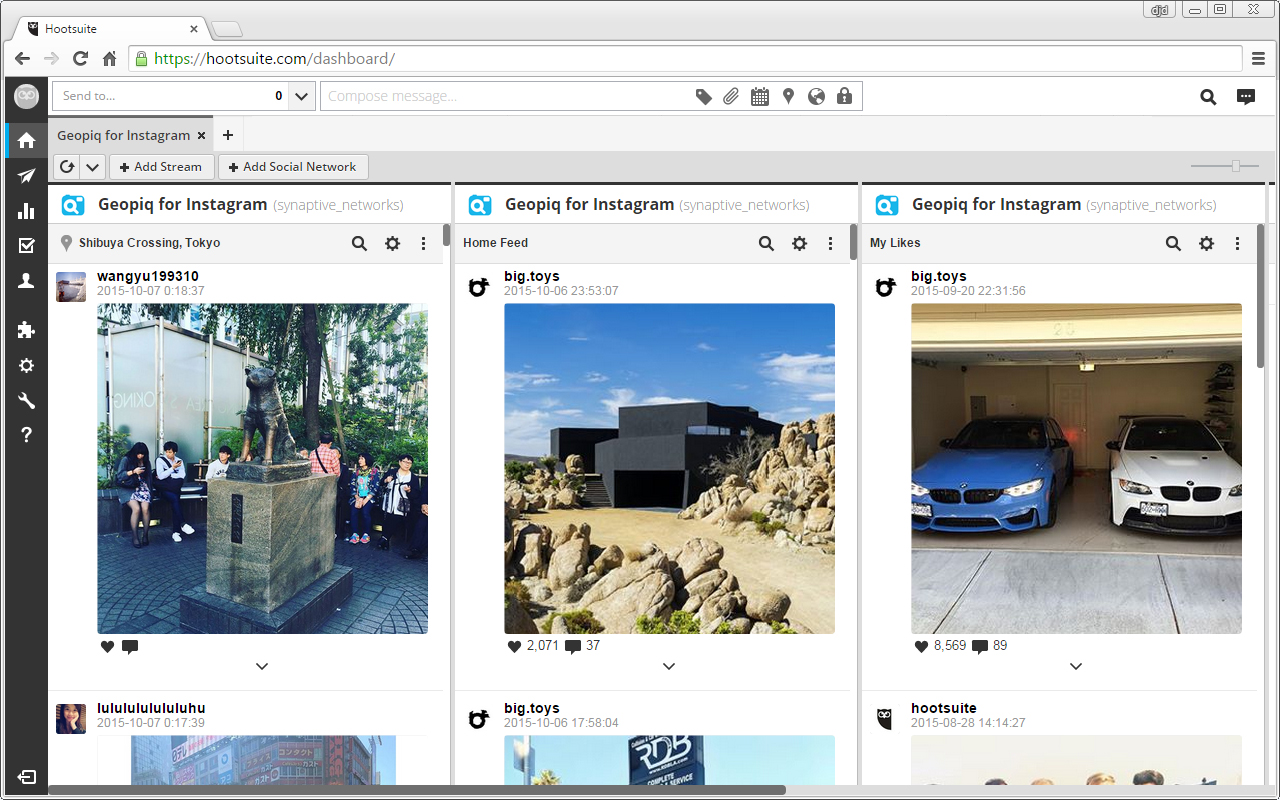This screenshot has width=1280, height=800.
Task: Expand the BMW cars post chevron
Action: [1076, 666]
